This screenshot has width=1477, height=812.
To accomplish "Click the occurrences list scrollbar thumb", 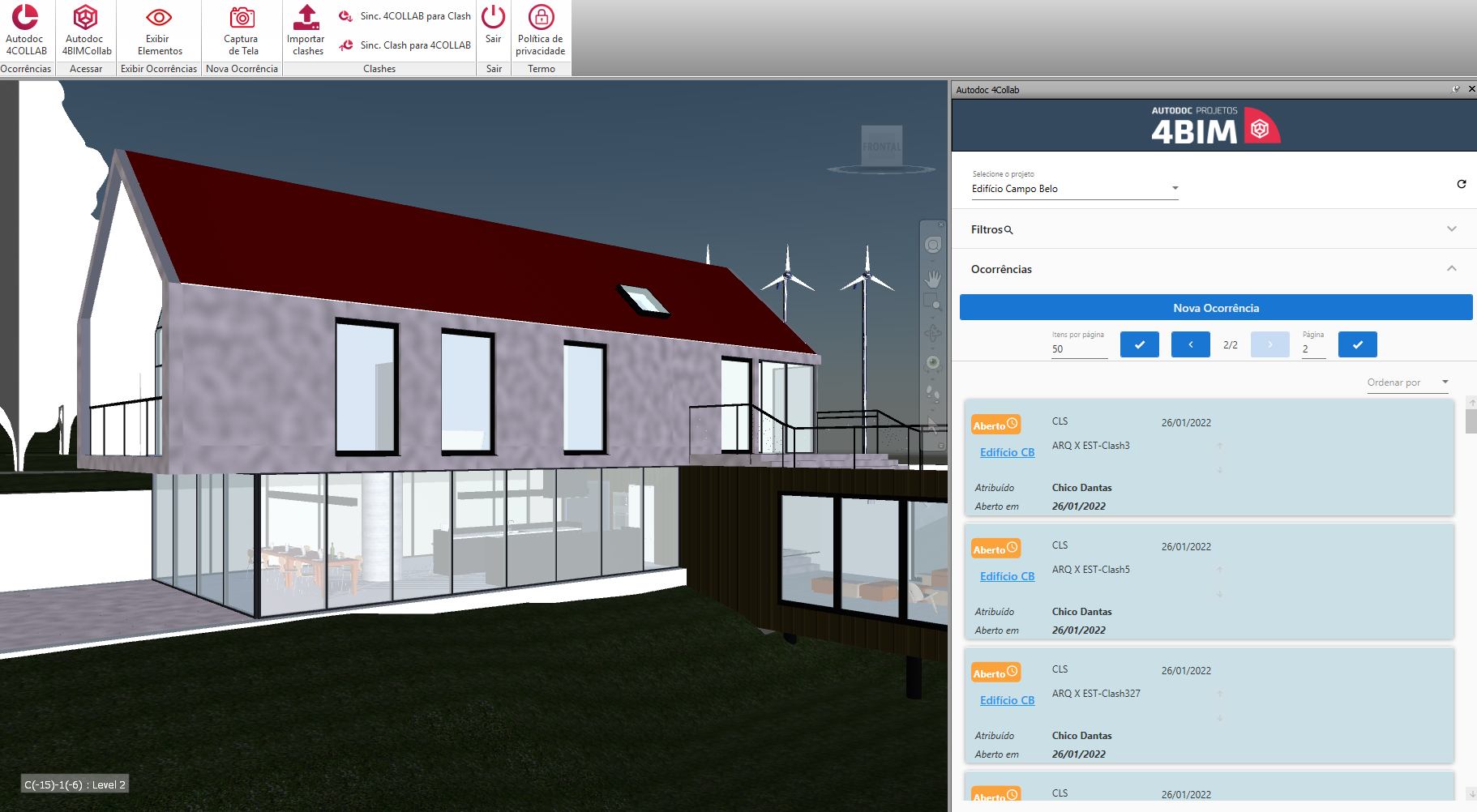I will click(x=1471, y=421).
